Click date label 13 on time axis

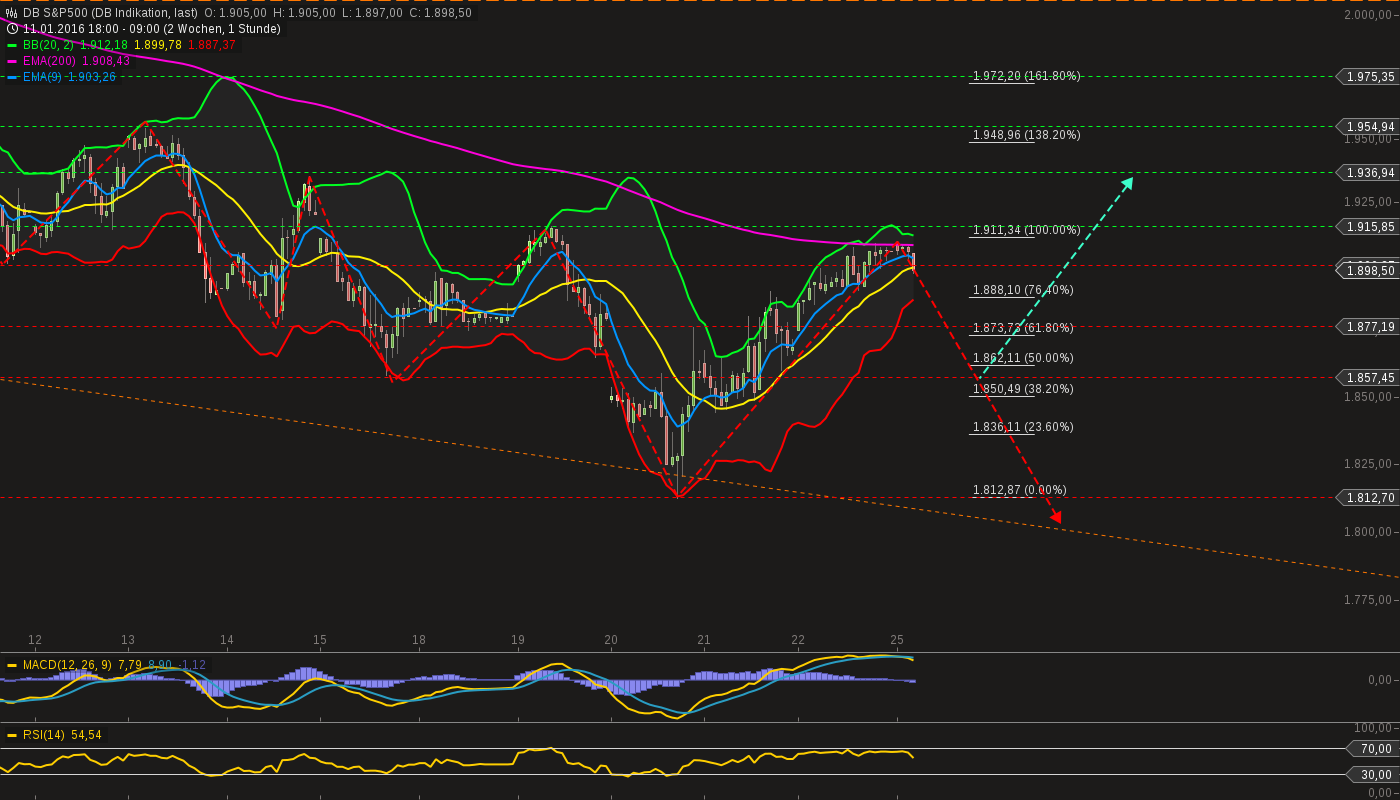point(128,640)
